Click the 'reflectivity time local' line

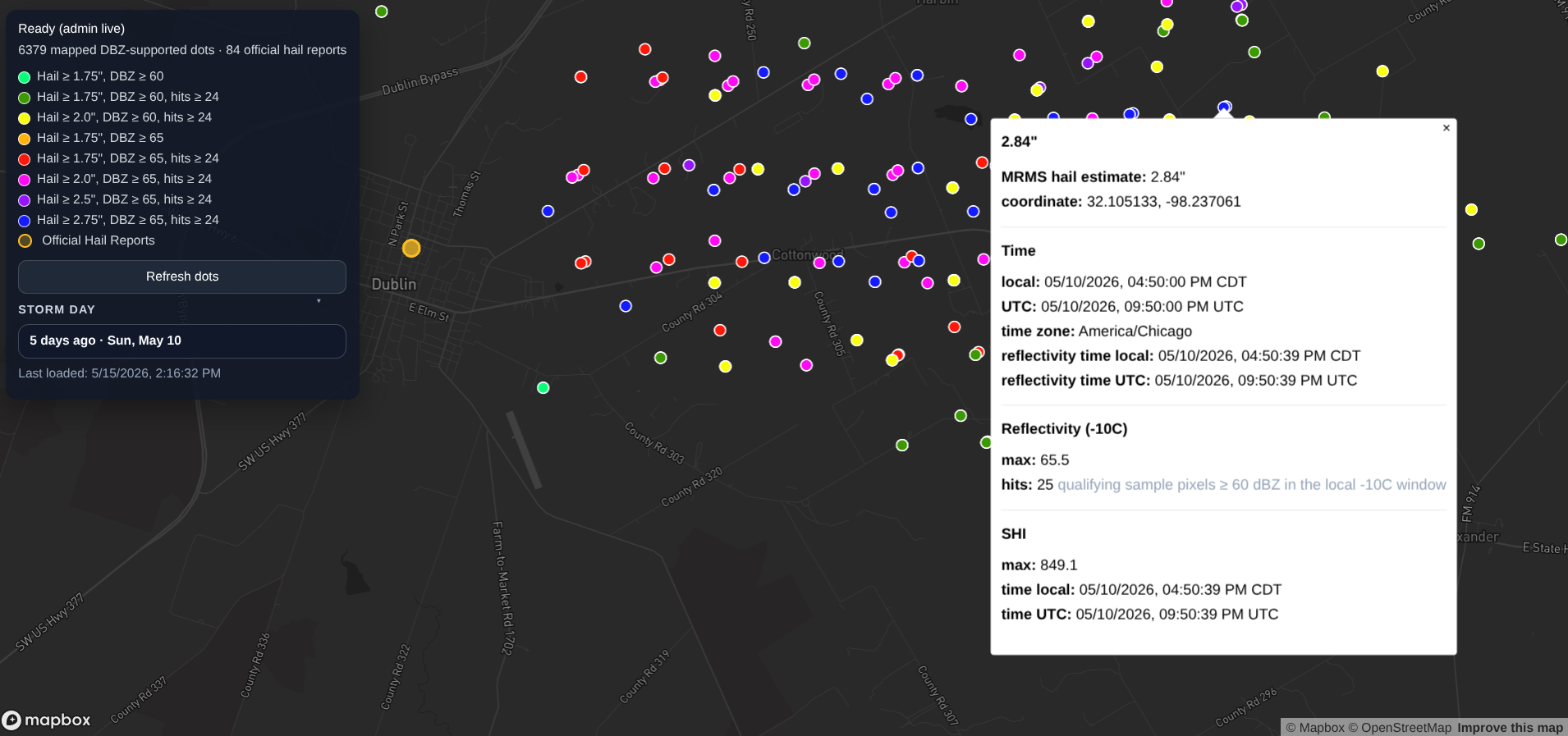click(x=1181, y=356)
